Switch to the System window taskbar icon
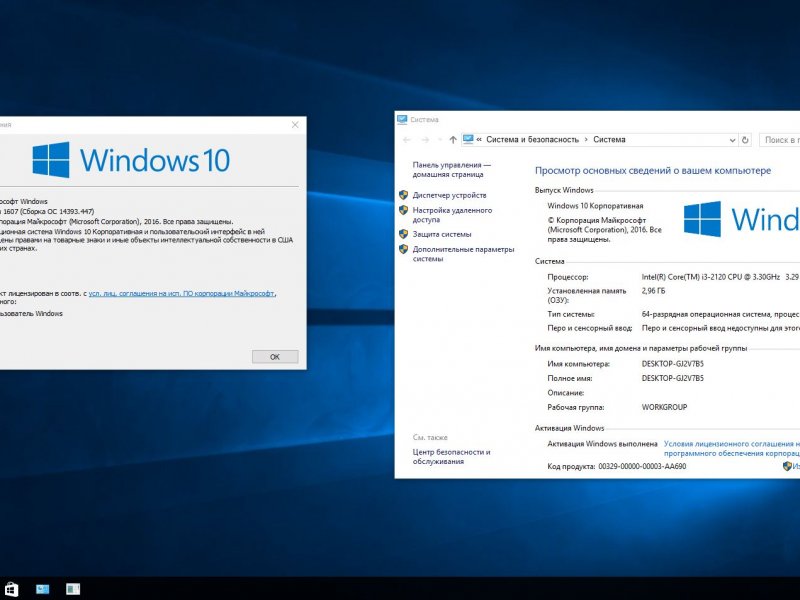 pos(42,589)
